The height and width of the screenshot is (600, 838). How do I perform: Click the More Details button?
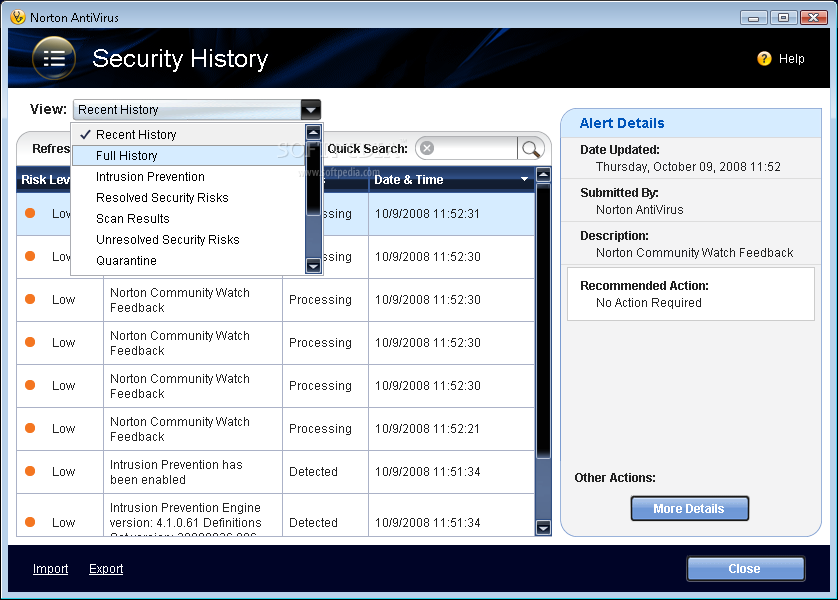(689, 509)
